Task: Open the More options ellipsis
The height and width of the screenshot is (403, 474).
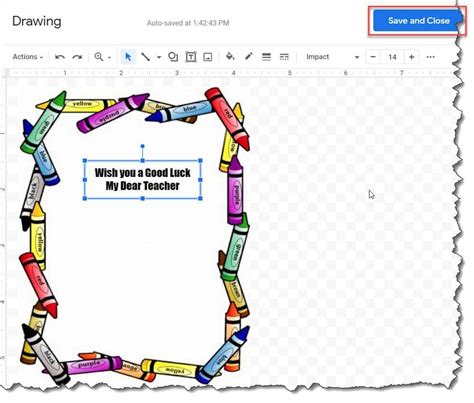Action: (x=430, y=57)
